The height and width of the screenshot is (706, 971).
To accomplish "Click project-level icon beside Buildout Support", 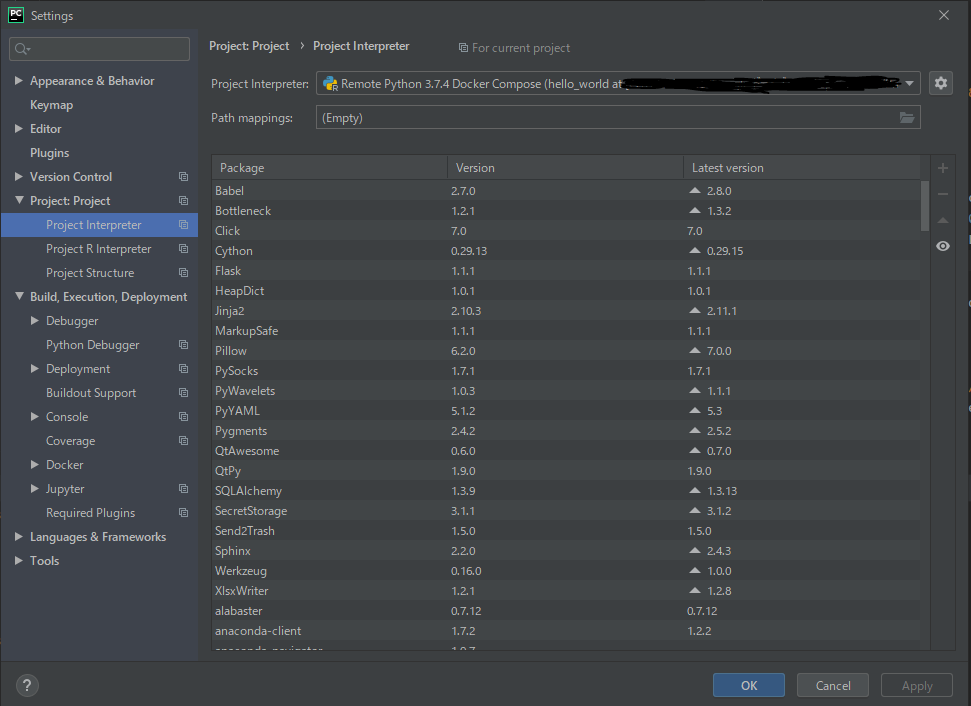I will 183,393.
